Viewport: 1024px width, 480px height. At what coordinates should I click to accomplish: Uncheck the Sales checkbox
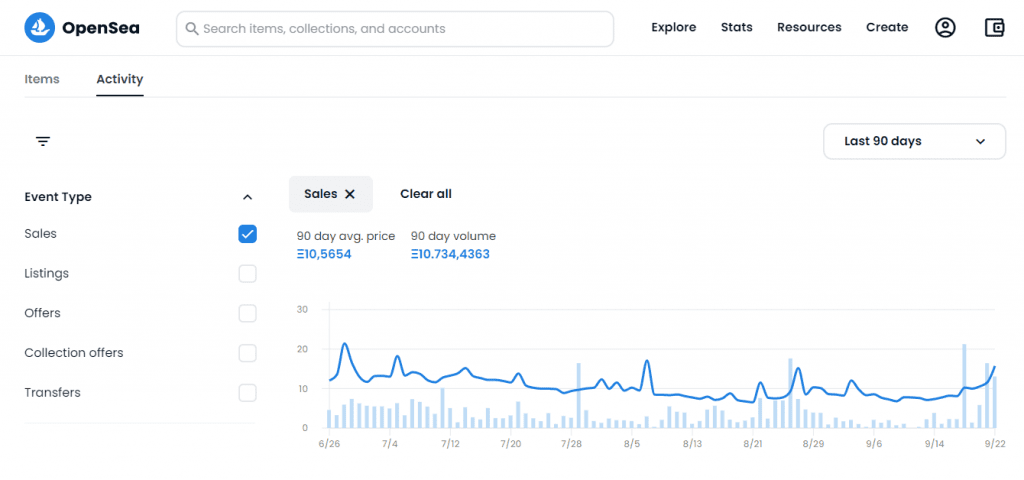tap(248, 234)
